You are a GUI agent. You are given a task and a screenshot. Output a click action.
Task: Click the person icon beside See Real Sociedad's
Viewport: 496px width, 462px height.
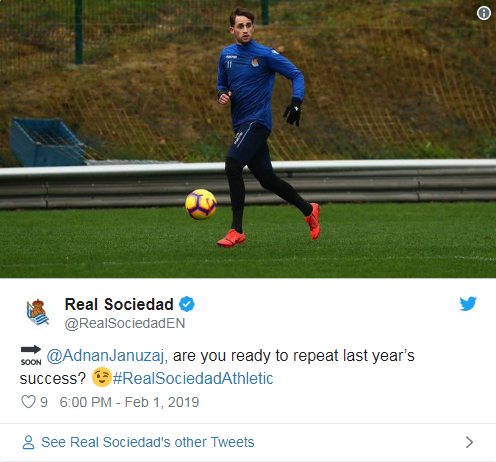28,442
